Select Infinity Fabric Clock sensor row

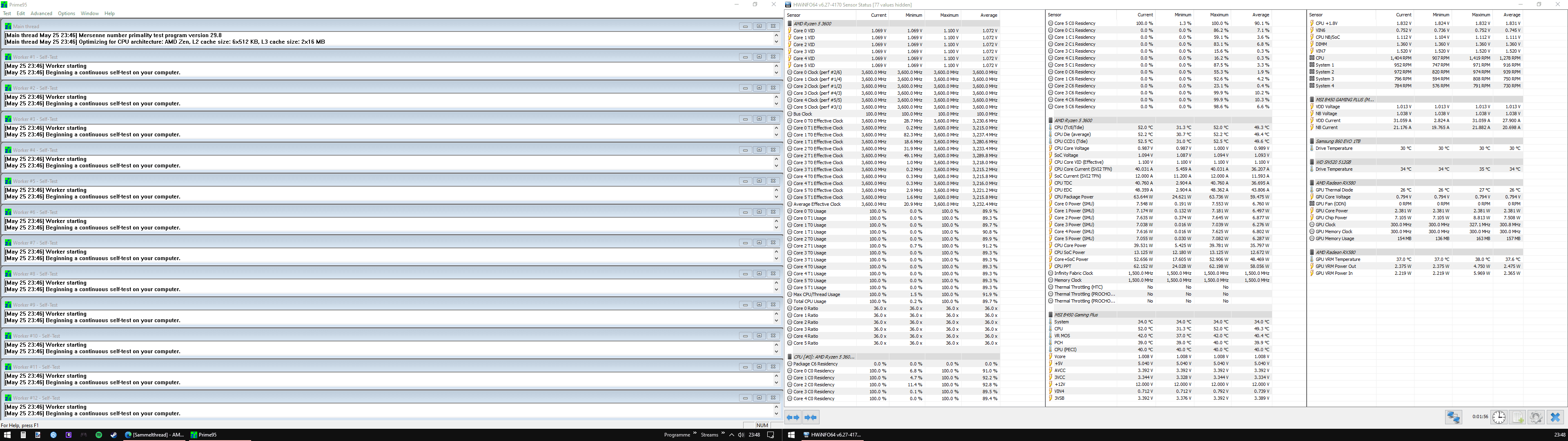1159,274
